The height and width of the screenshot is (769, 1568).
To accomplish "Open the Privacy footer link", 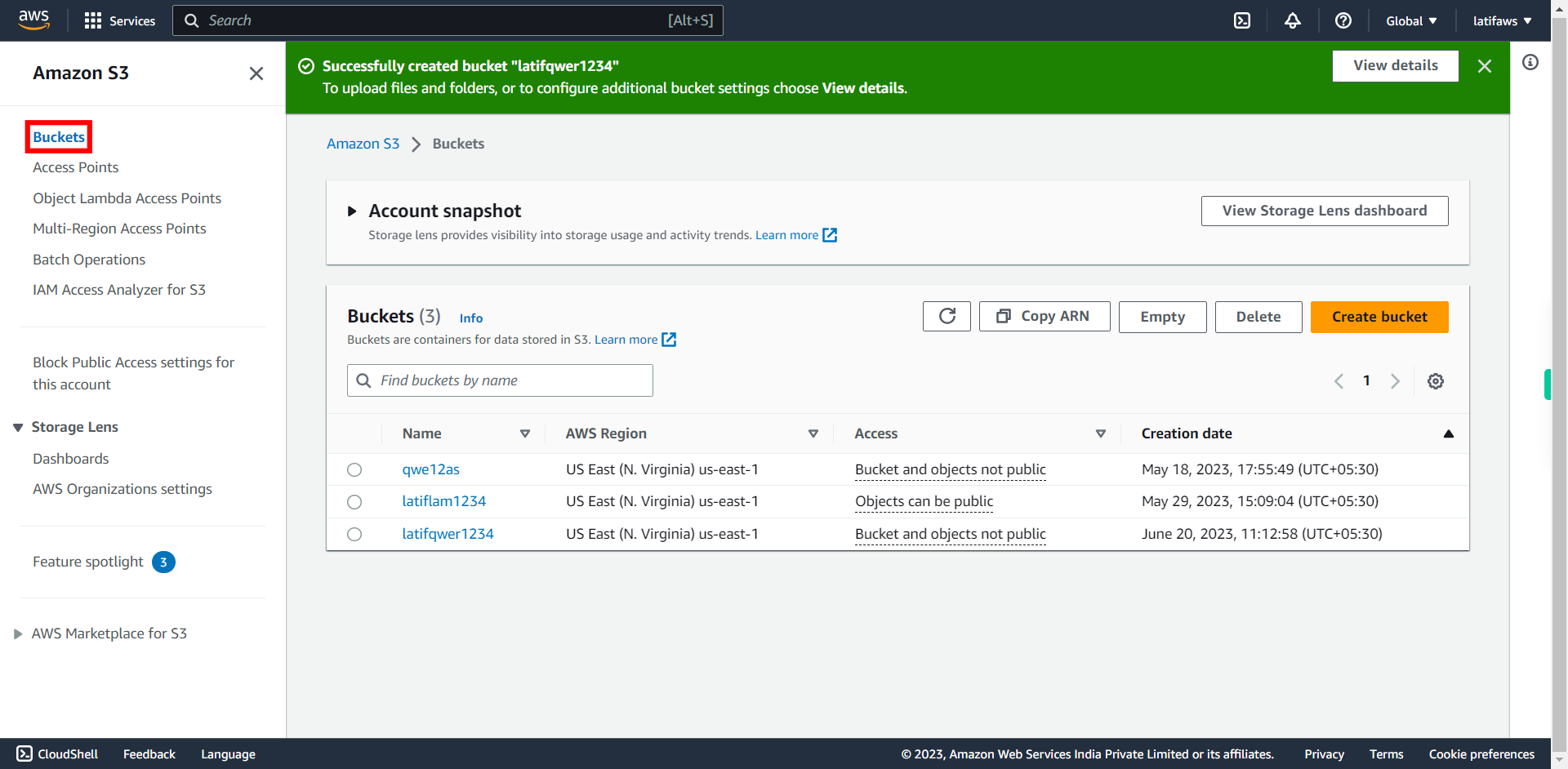I will coord(1324,754).
